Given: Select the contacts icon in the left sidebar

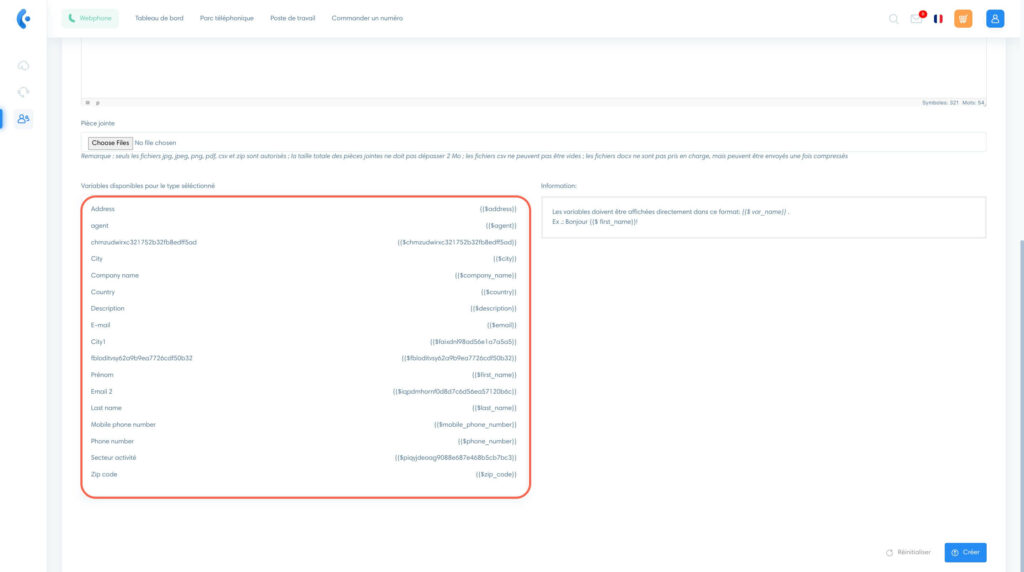Looking at the screenshot, I should click(23, 119).
